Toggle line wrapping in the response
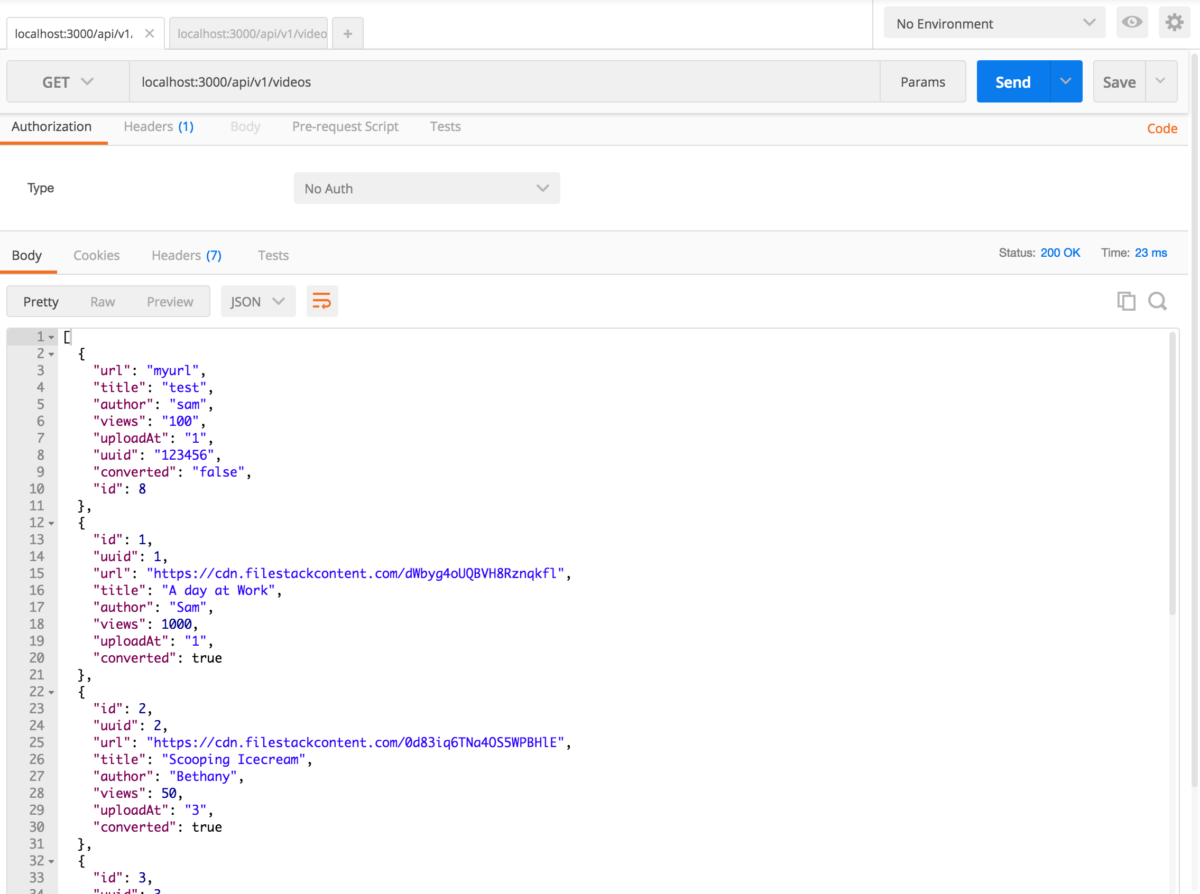This screenshot has height=894, width=1200. [322, 300]
